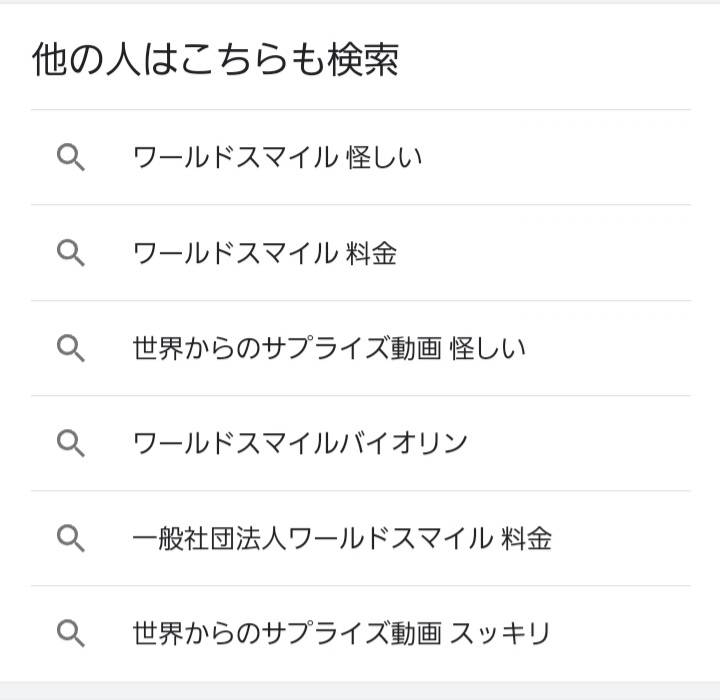Select the ワールドスマイル 料金 suggestion

(x=264, y=253)
